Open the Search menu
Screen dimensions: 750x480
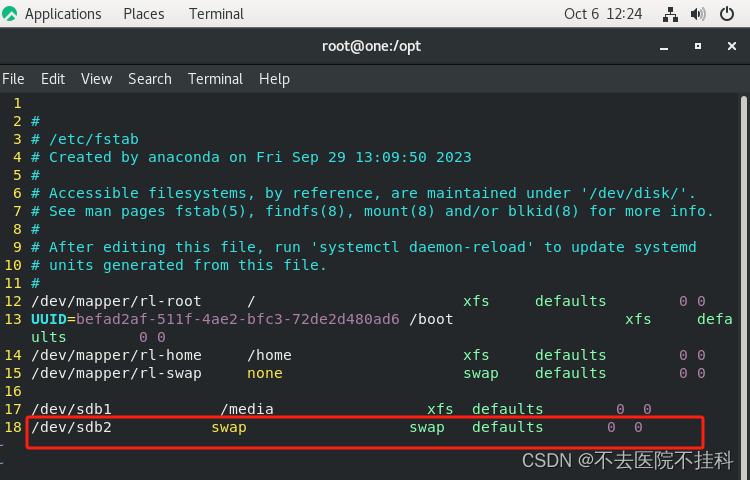pos(150,79)
